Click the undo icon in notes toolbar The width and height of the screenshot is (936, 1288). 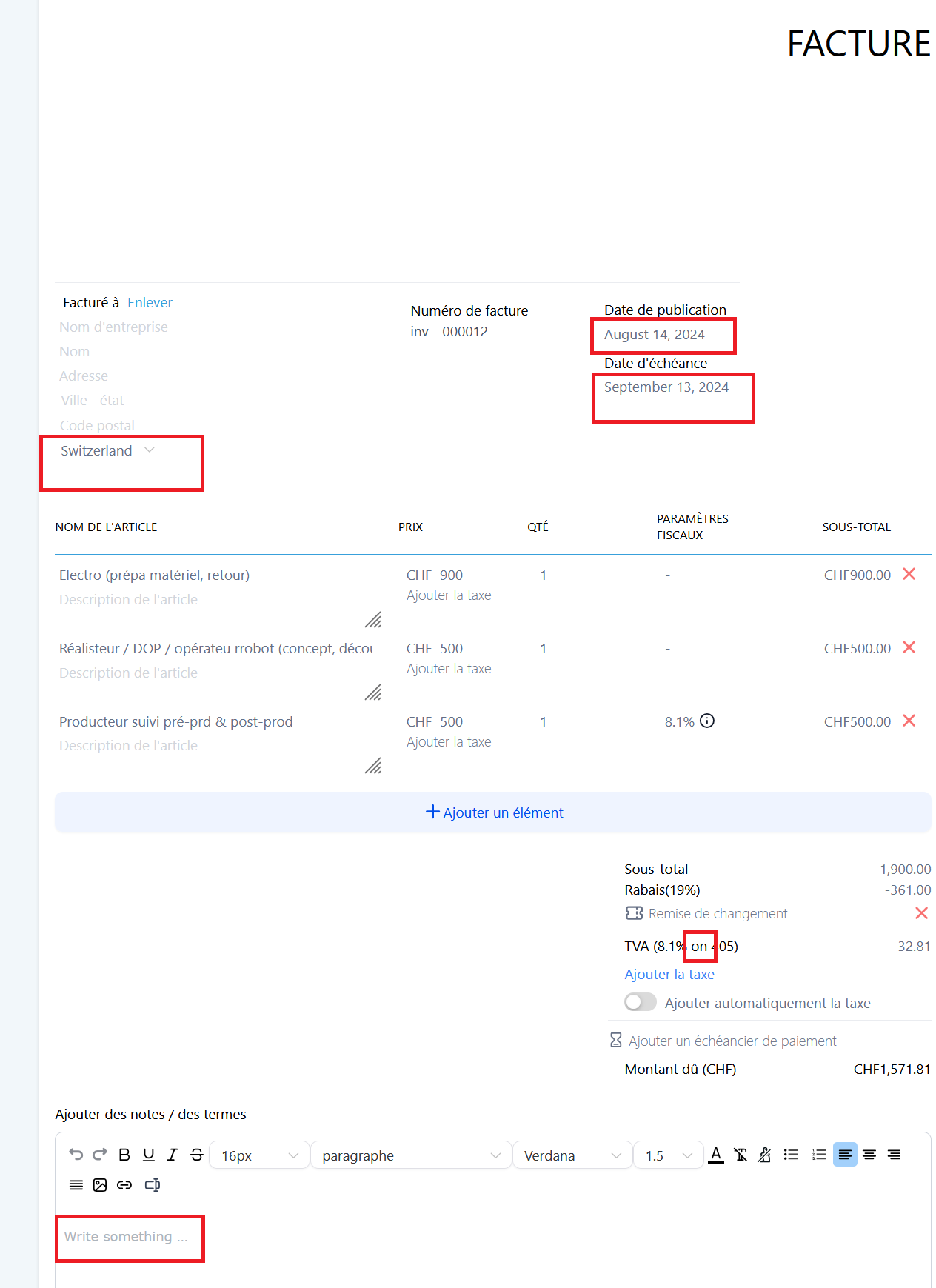(76, 1155)
